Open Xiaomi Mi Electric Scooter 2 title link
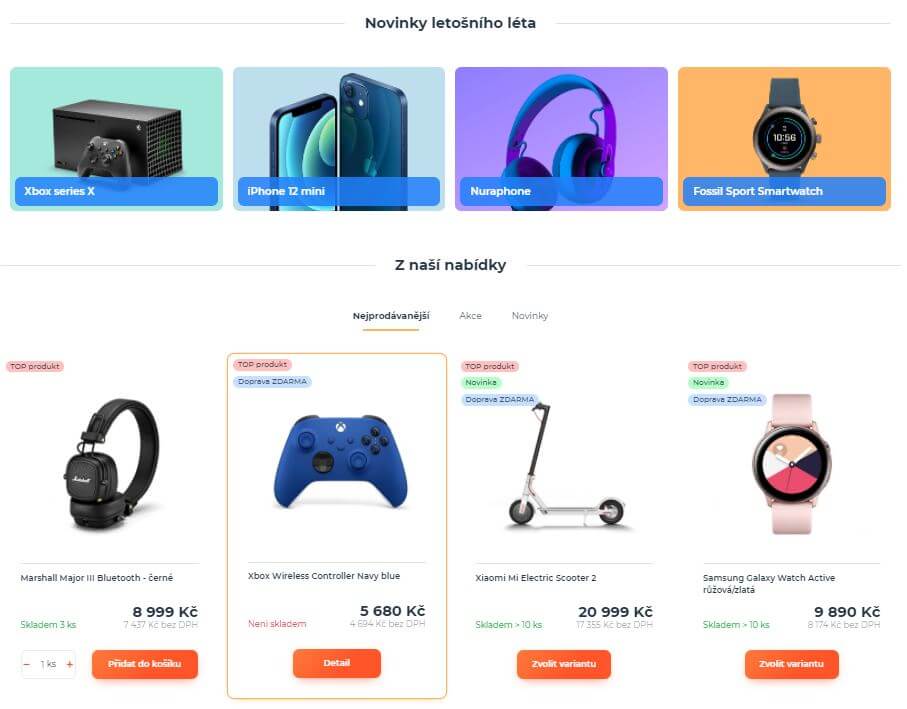 (536, 578)
